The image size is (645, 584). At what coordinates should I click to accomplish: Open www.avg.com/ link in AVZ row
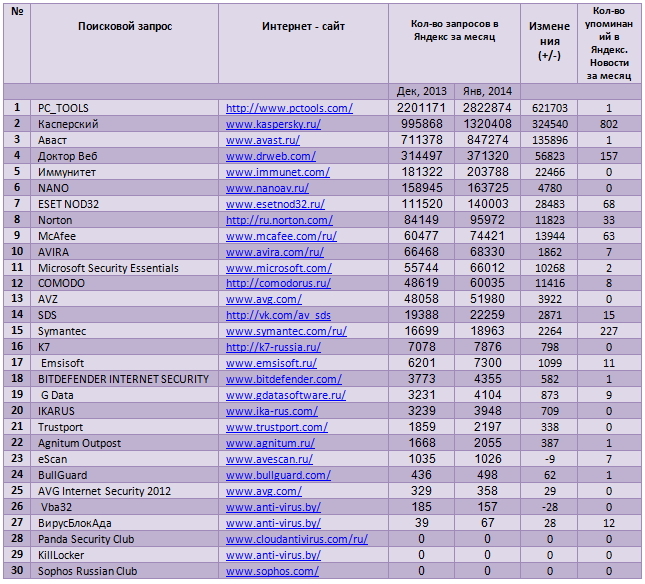264,299
